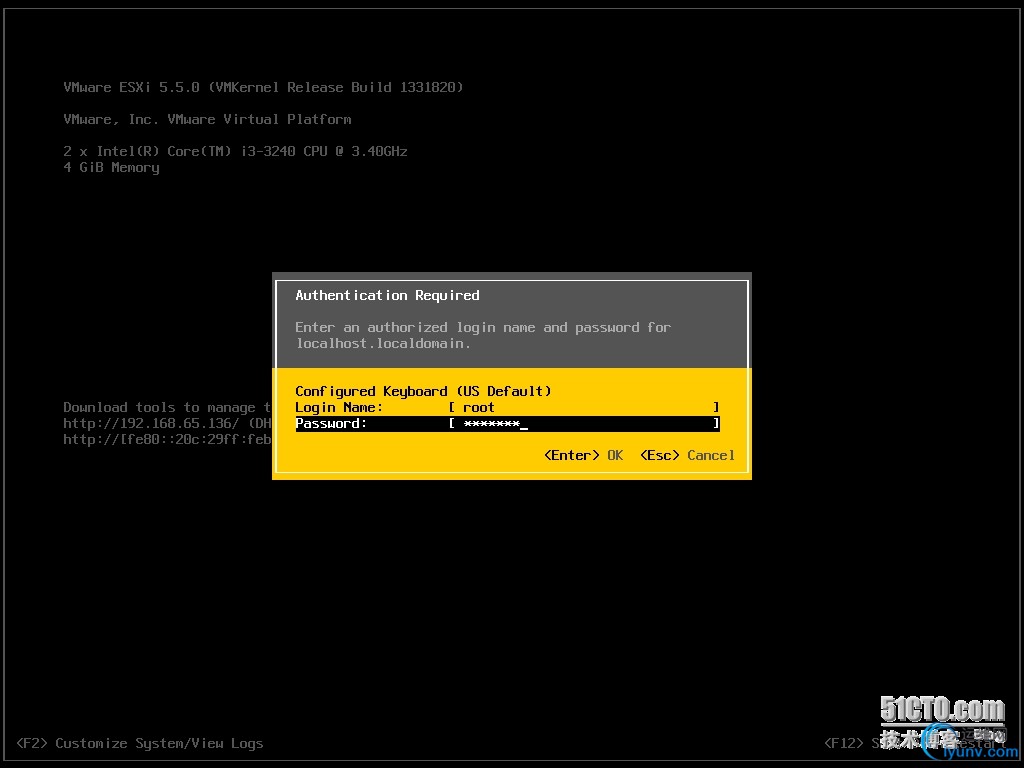Screen dimensions: 1024x768
Task: Click the VMware ESXi 5.5.0 build line
Action: click(x=263, y=87)
